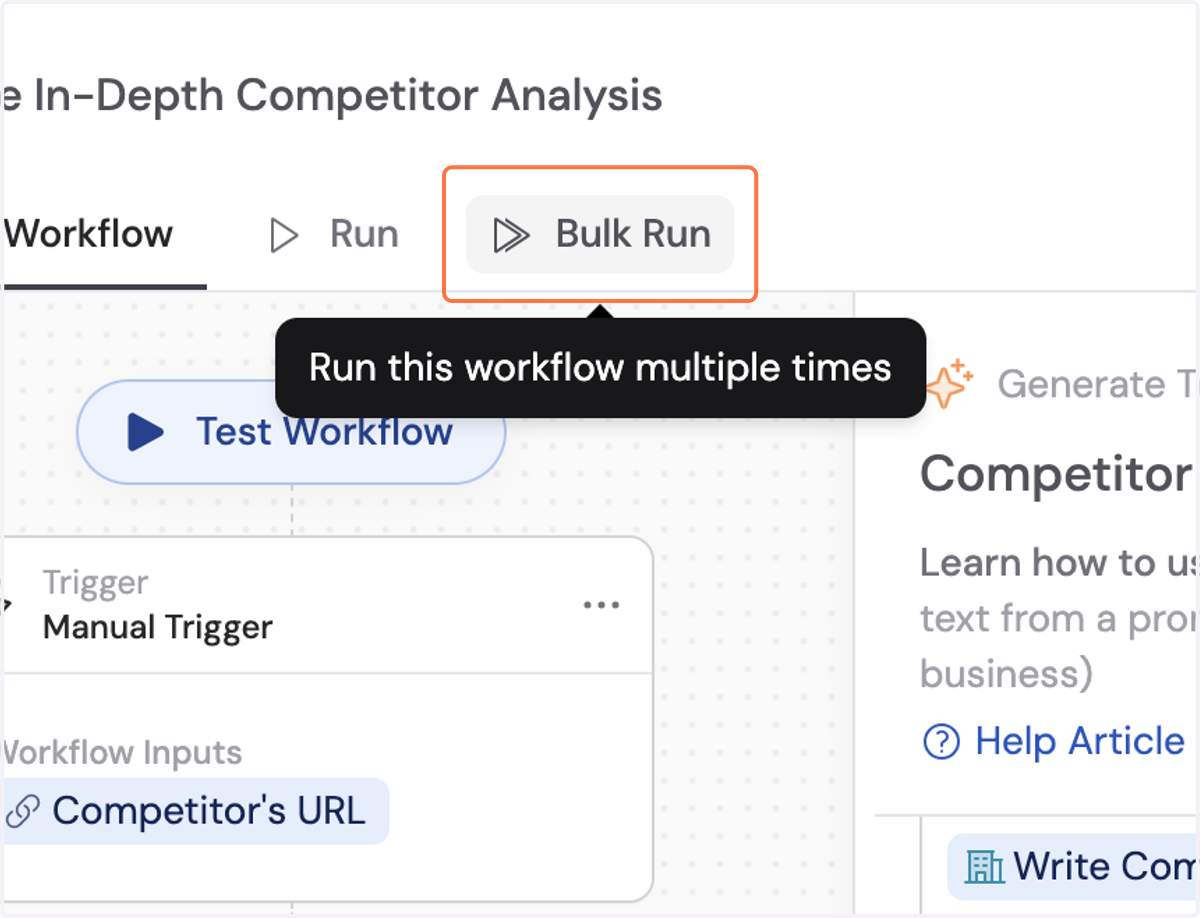Screen dimensions: 1200x918
Task: Click the play icon in Test Workflow
Action: pyautogui.click(x=146, y=432)
